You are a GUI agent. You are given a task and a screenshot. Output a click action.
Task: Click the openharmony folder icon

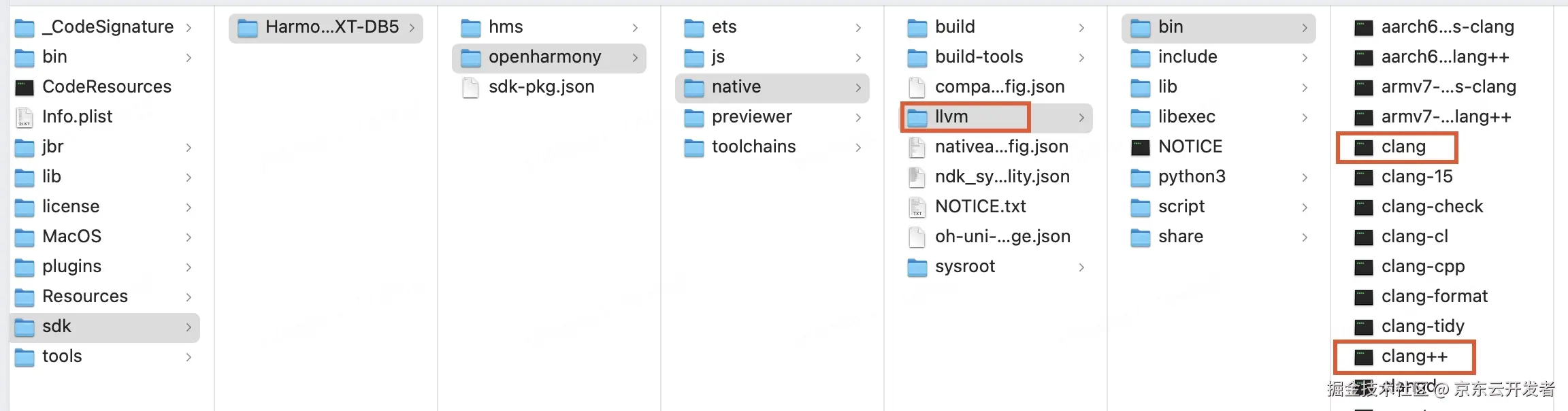coord(470,57)
